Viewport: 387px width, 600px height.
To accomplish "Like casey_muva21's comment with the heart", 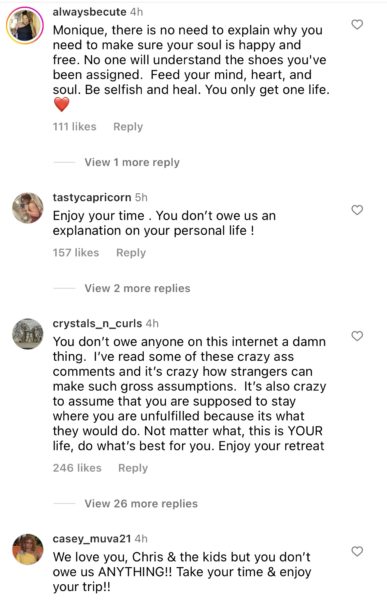I will tap(357, 551).
